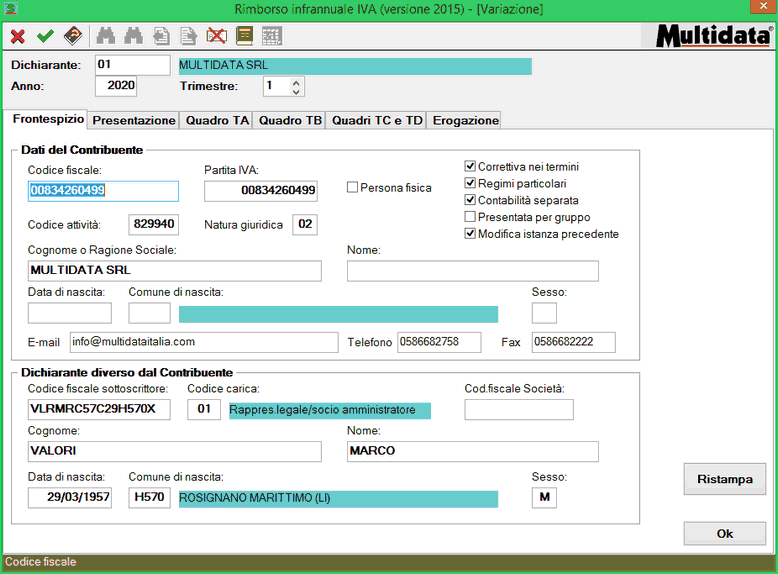778x574 pixels.
Task: Click the Codice fiscale contribuente field
Action: pyautogui.click(x=103, y=191)
